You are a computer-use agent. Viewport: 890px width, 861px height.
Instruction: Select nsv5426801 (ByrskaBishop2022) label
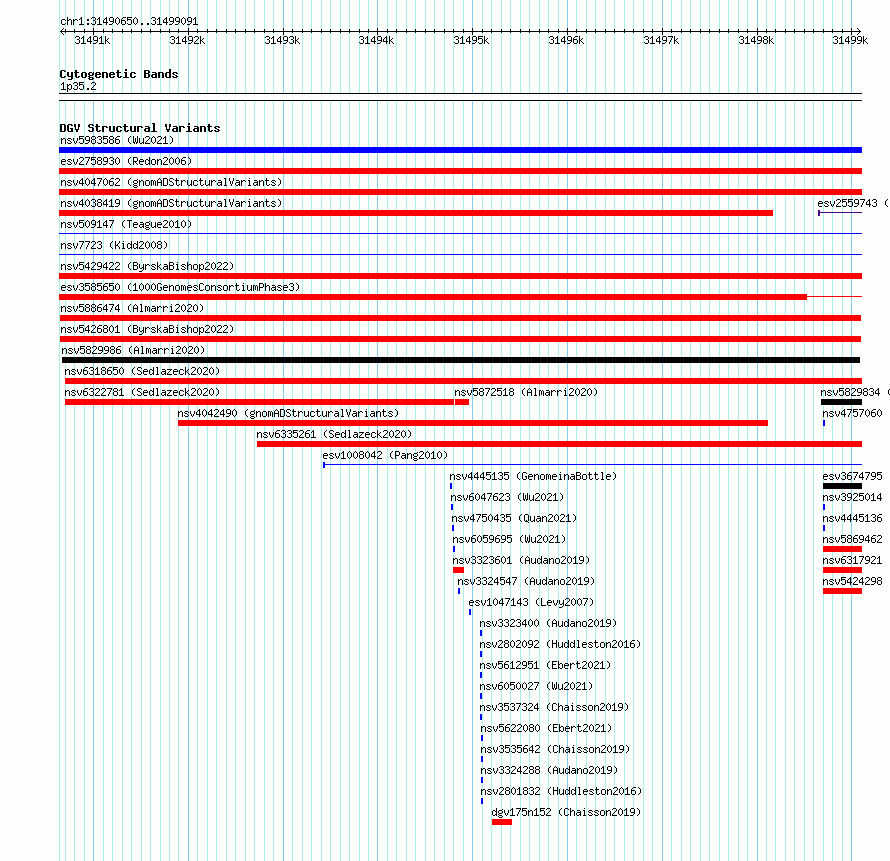147,329
